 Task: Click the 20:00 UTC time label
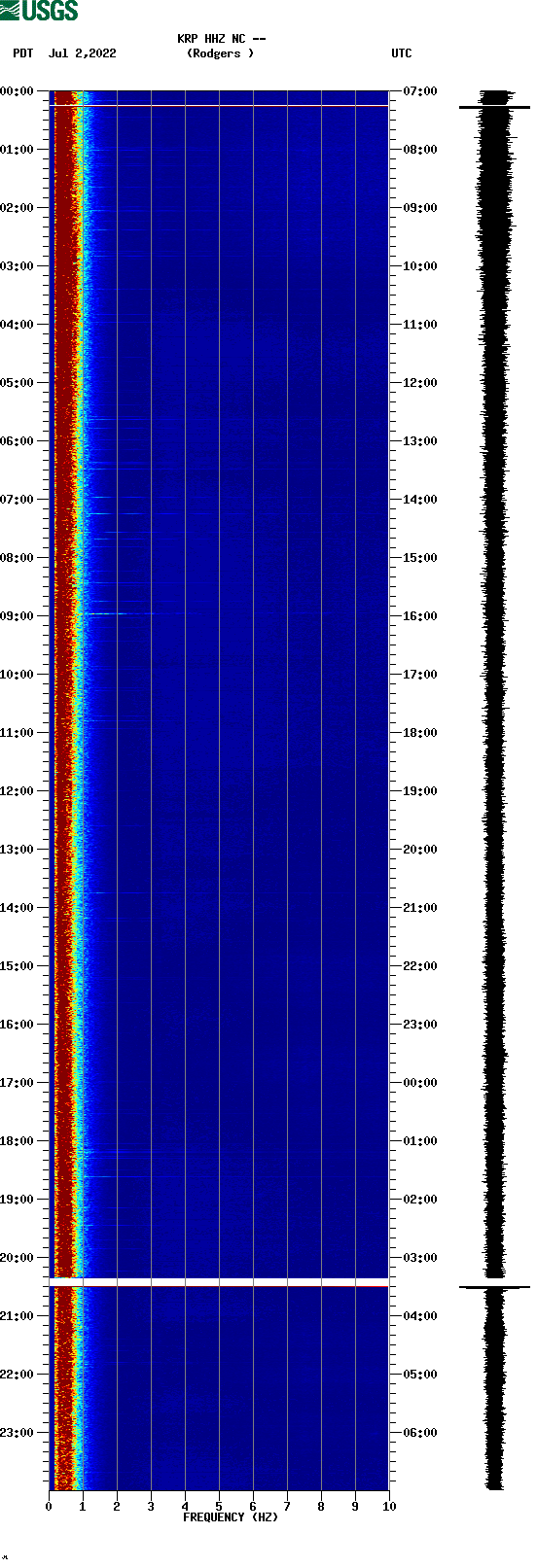420,850
